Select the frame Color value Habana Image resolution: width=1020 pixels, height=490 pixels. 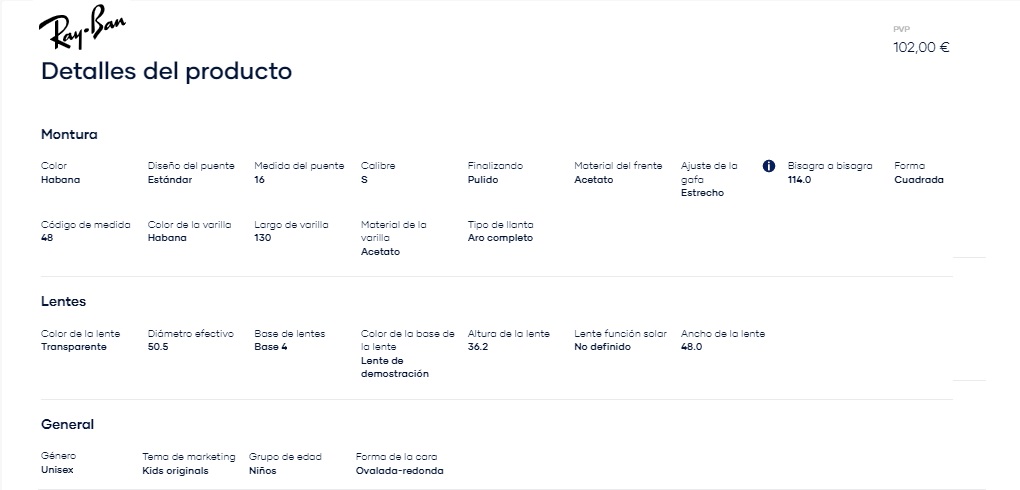tap(60, 180)
